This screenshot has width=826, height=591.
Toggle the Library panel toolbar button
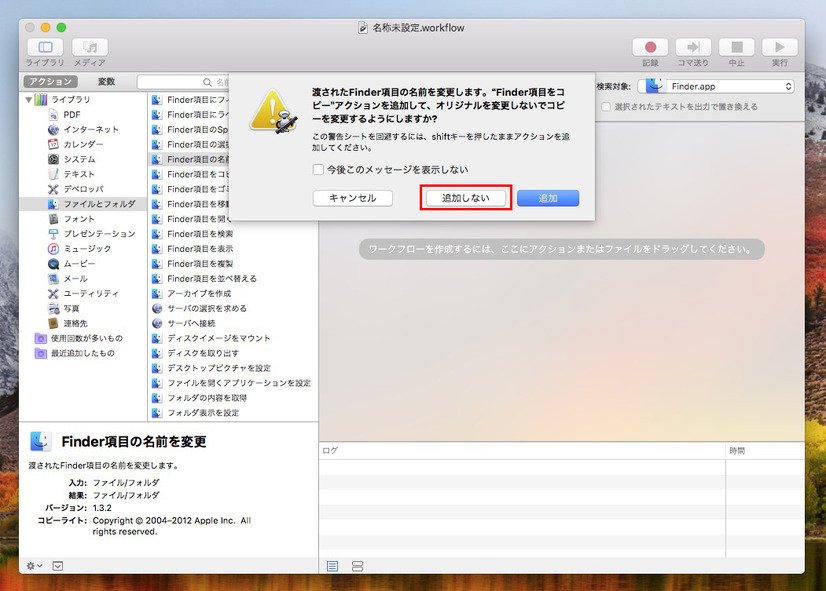point(45,47)
